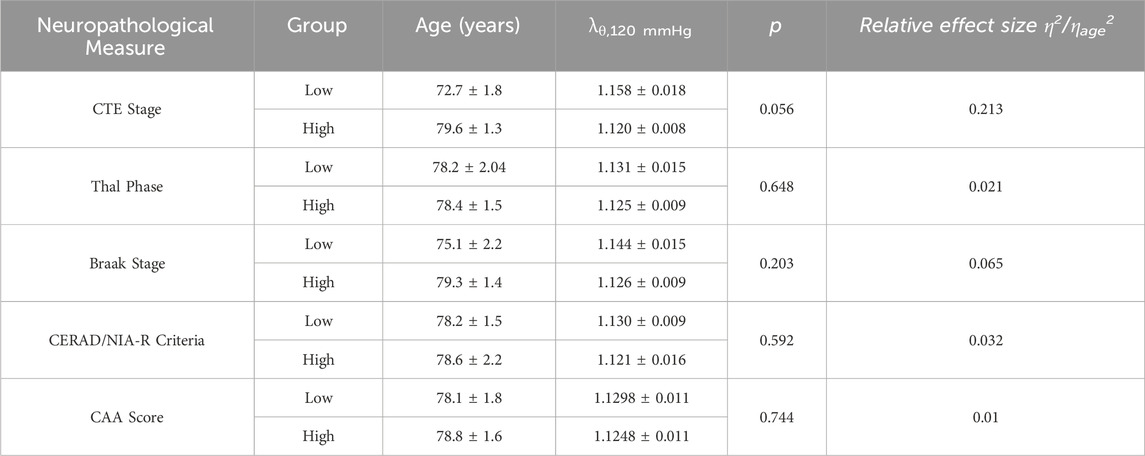Click the Thal Phase row label
The width and height of the screenshot is (1145, 456).
pos(128,187)
